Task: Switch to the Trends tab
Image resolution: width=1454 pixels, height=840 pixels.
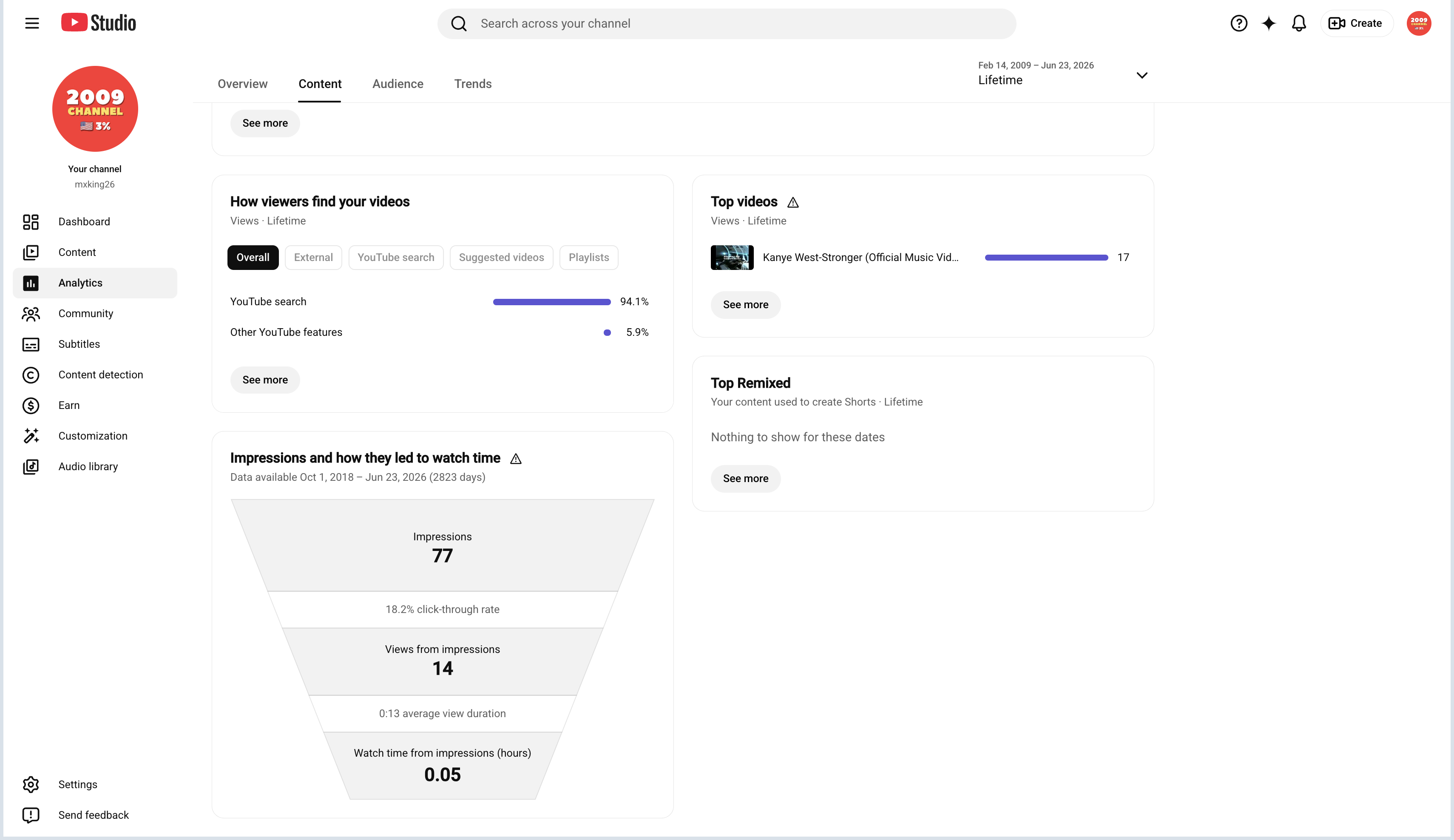Action: 473,84
